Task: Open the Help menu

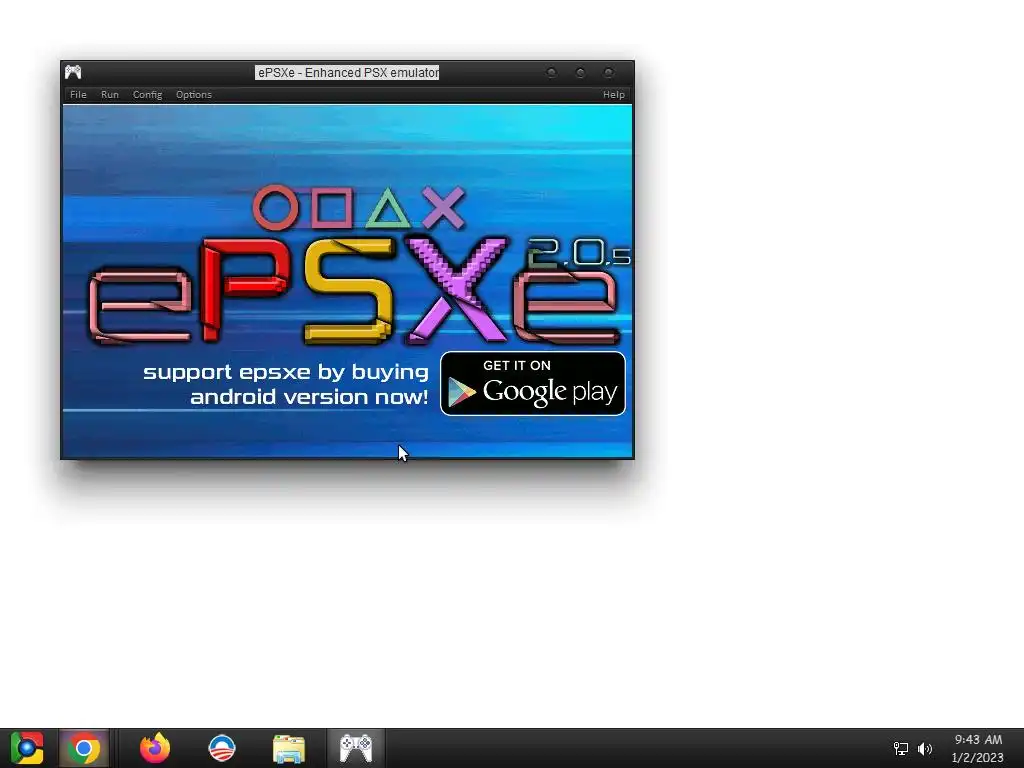Action: click(613, 95)
